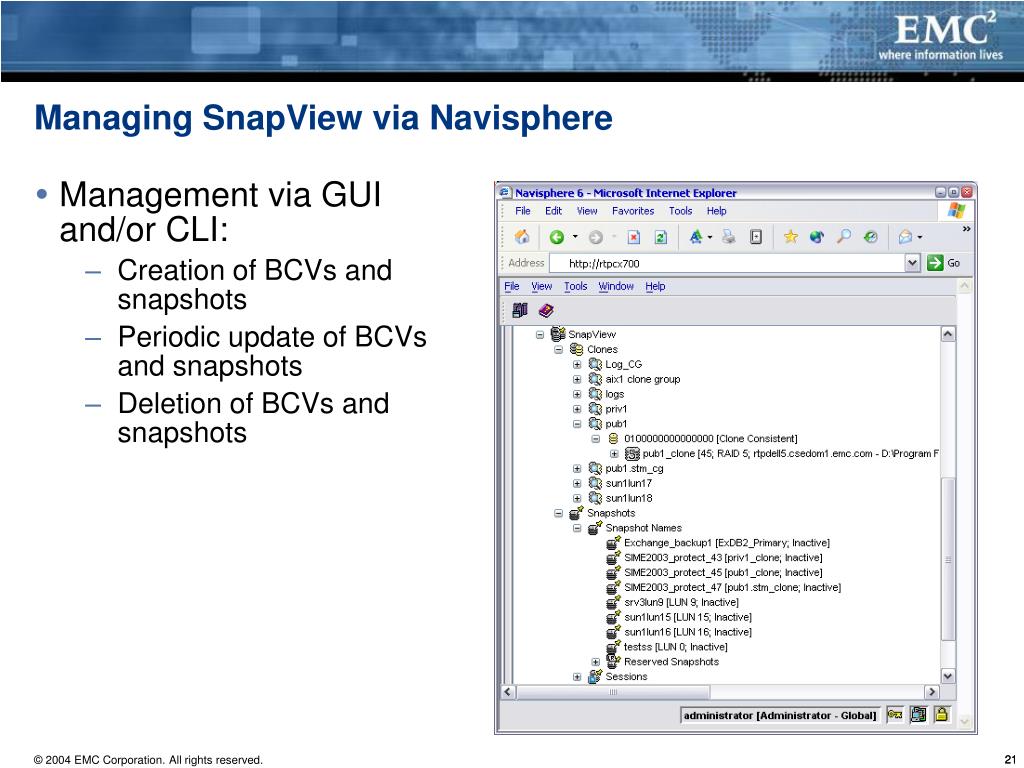Image resolution: width=1024 pixels, height=768 pixels.
Task: Click the padlock icon in status bar
Action: pos(941,714)
